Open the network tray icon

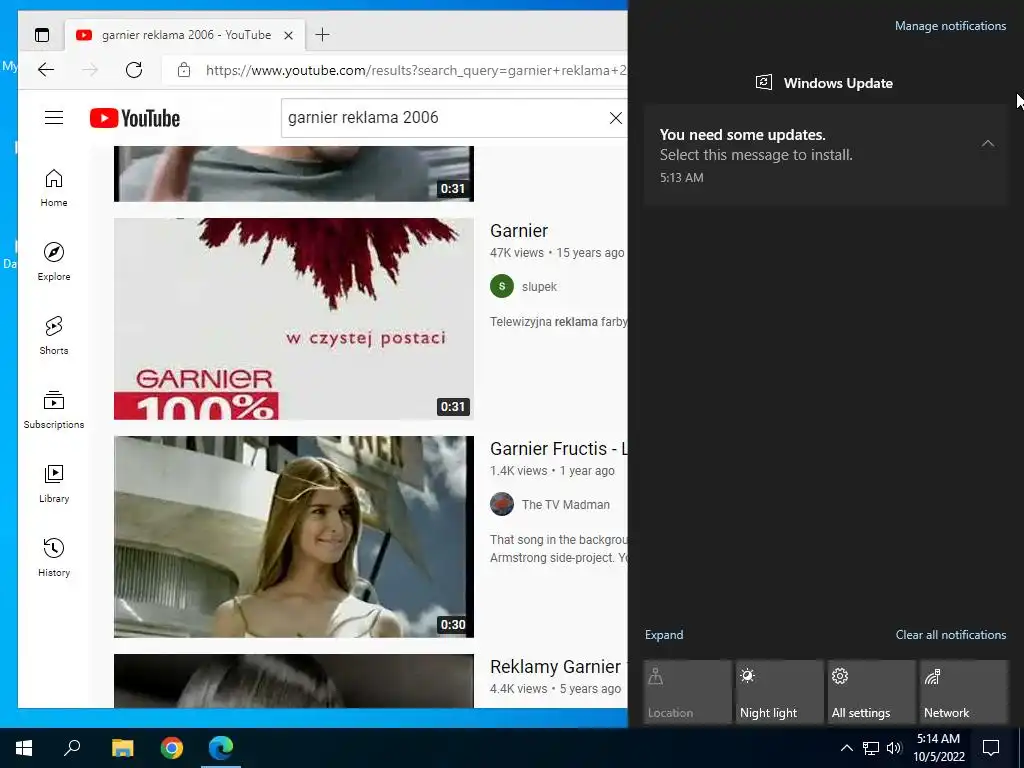[x=871, y=748]
